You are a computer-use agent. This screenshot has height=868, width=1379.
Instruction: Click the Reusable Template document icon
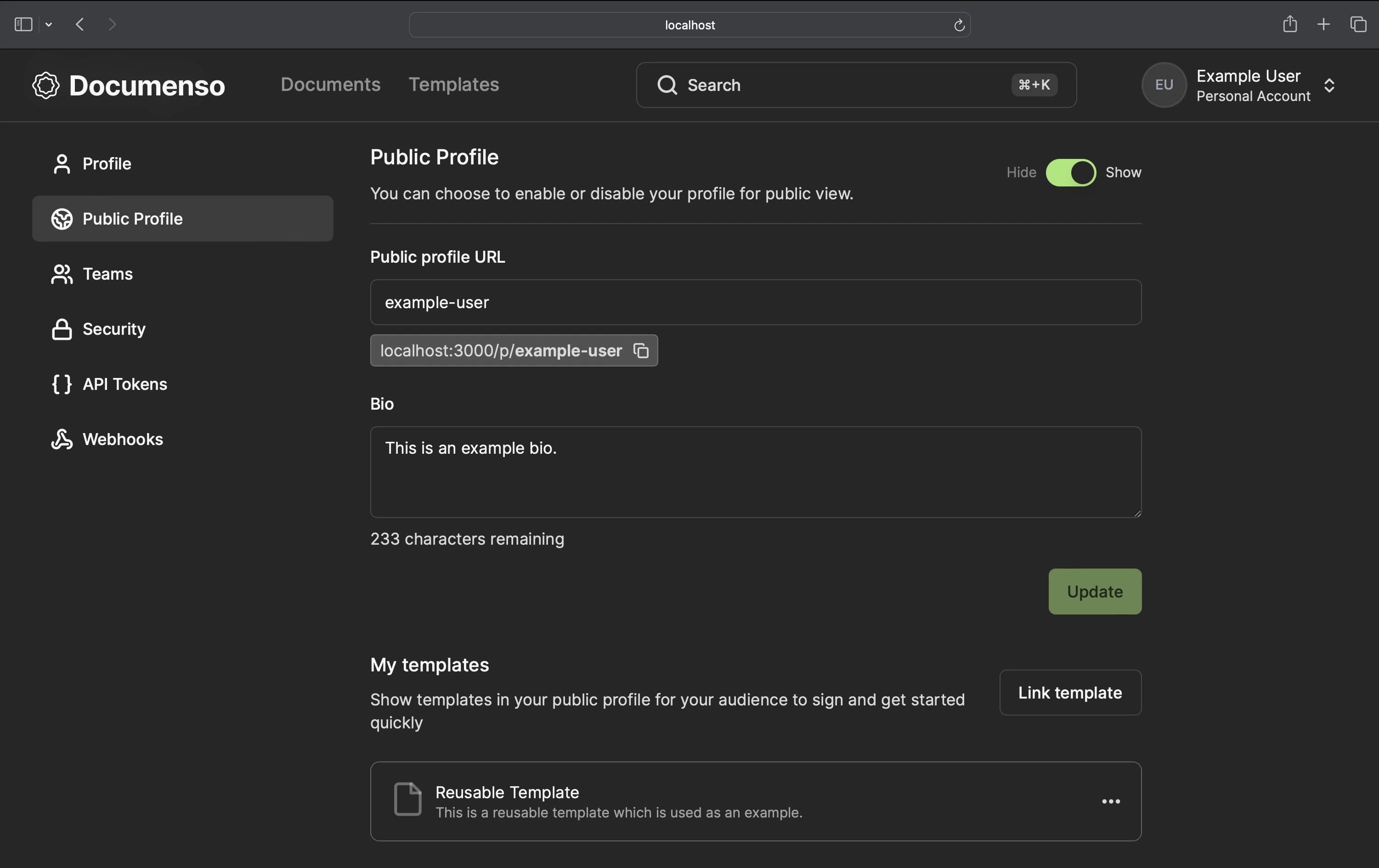coord(408,799)
